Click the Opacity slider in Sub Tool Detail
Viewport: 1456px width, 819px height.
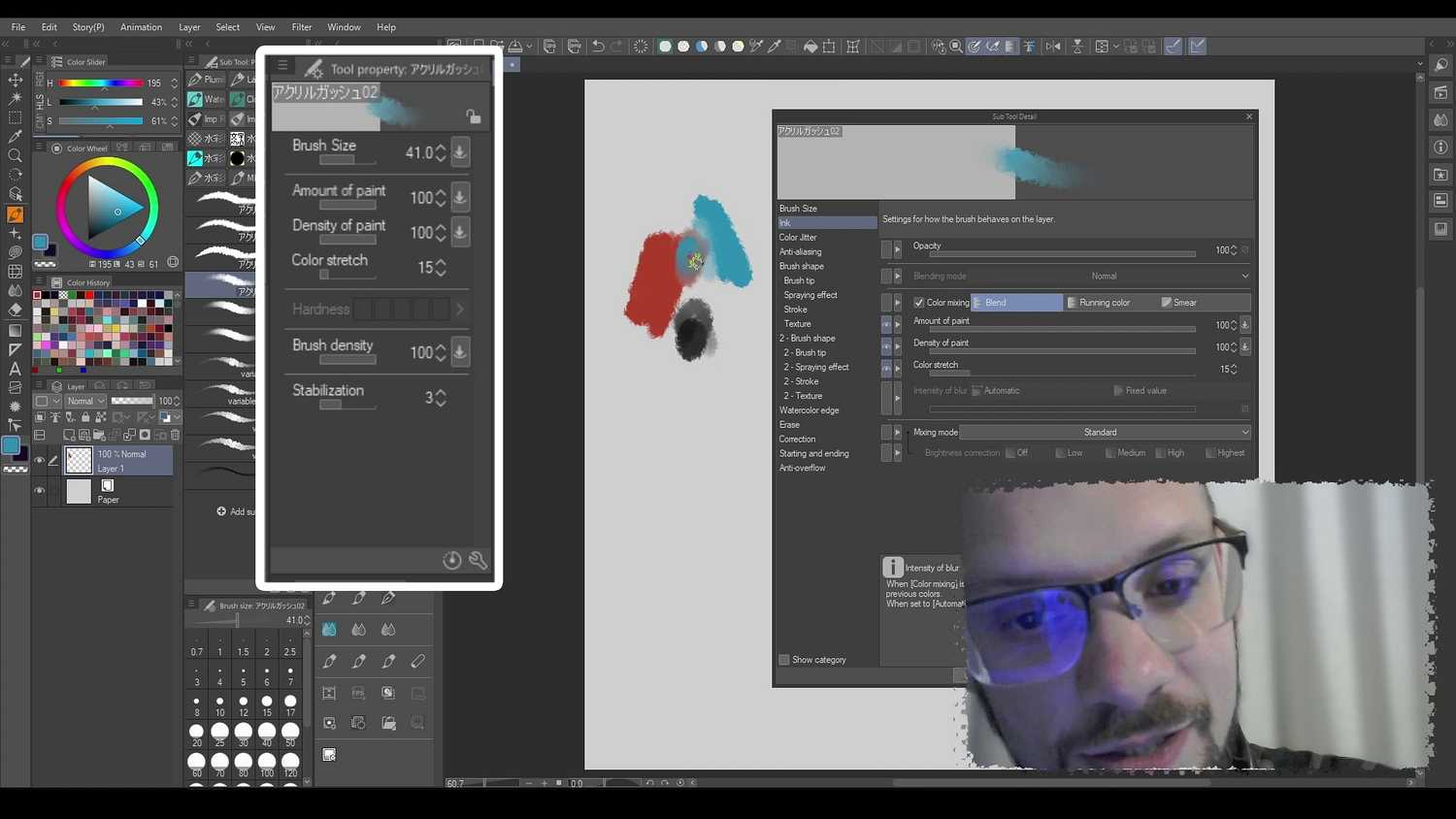click(x=1062, y=254)
